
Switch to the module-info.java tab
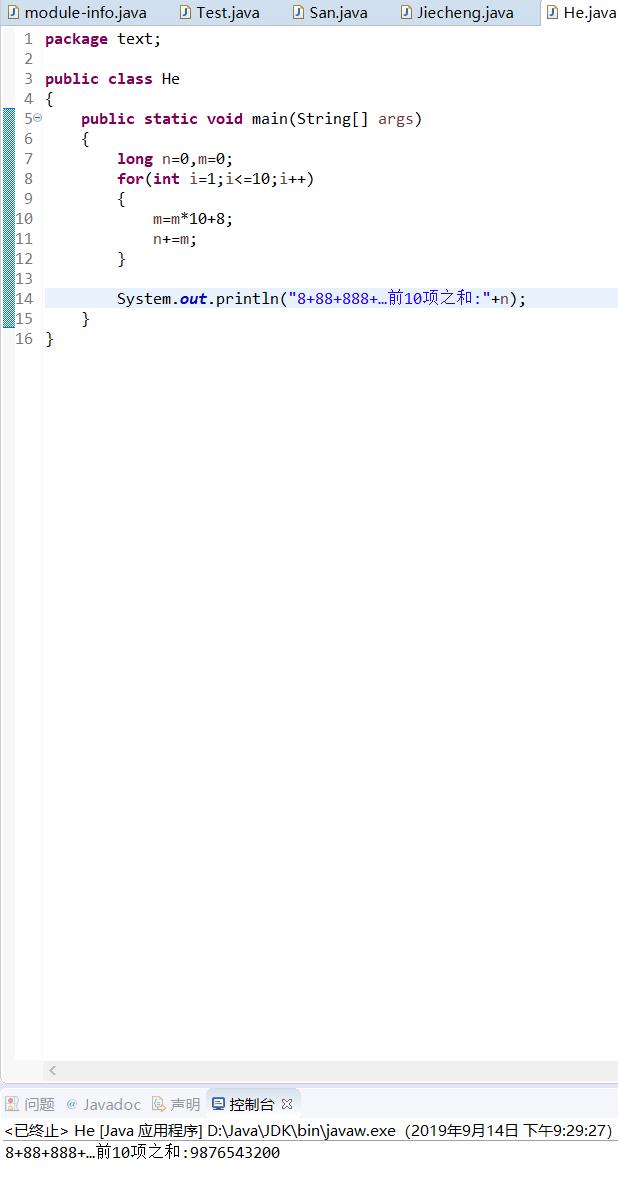(77, 13)
